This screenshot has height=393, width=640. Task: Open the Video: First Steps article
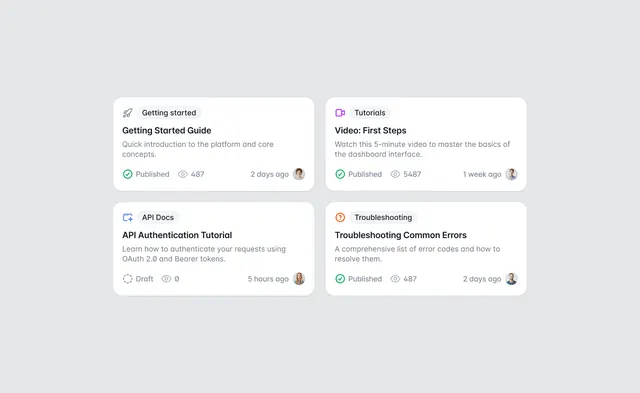pos(370,131)
